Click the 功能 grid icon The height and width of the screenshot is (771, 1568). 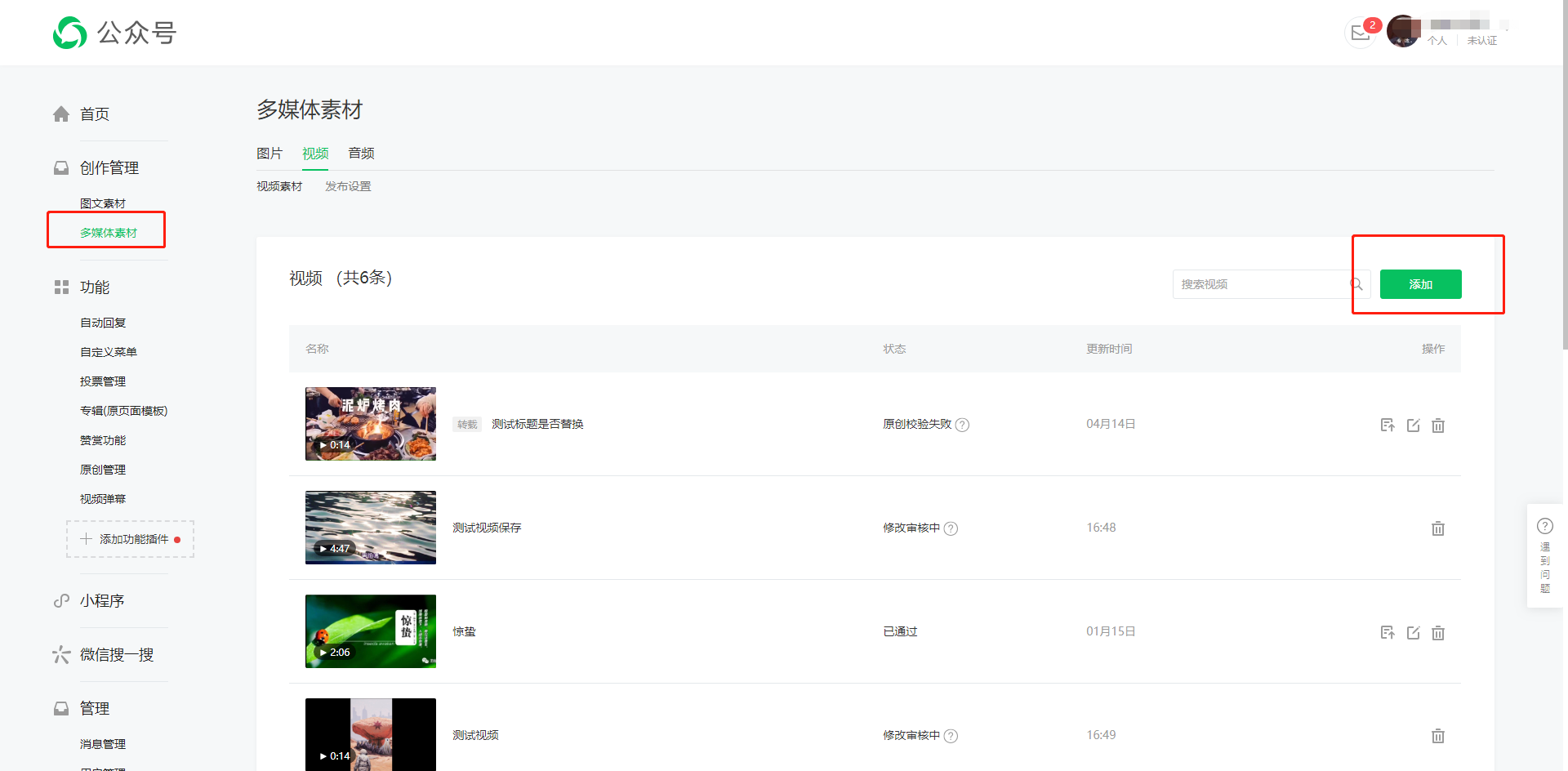click(x=61, y=287)
